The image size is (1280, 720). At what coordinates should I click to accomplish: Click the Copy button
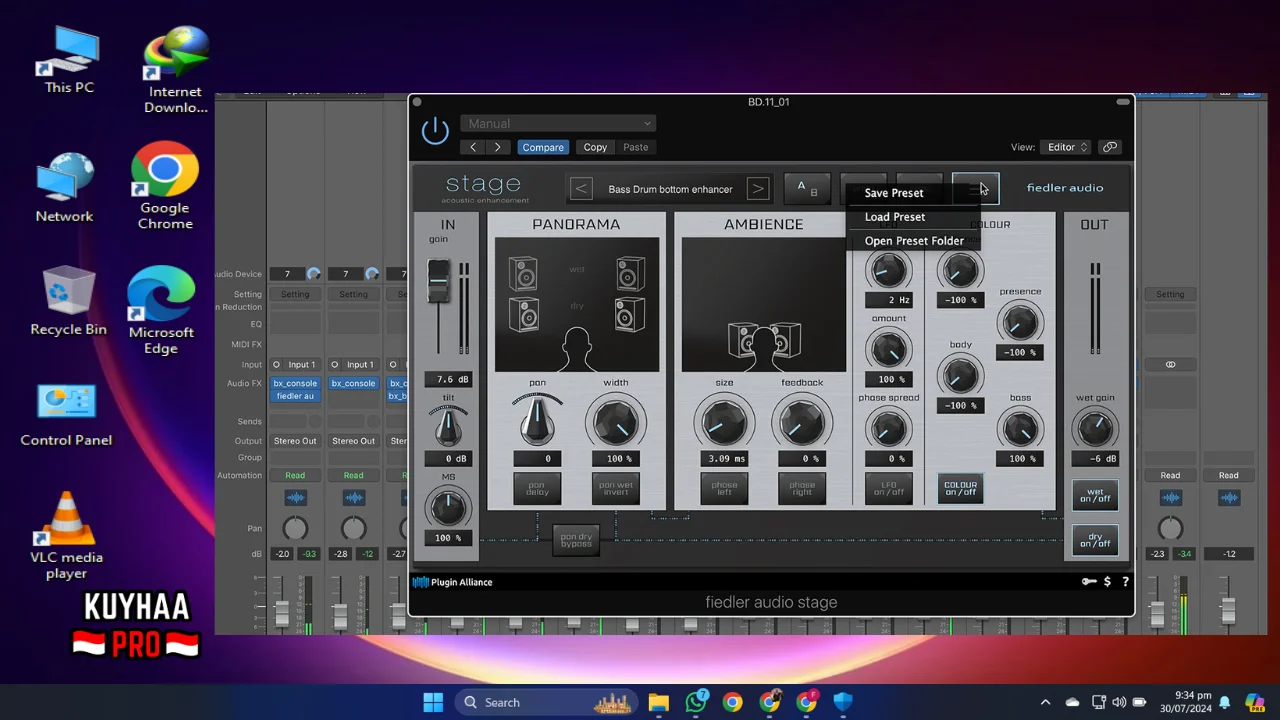(x=595, y=147)
